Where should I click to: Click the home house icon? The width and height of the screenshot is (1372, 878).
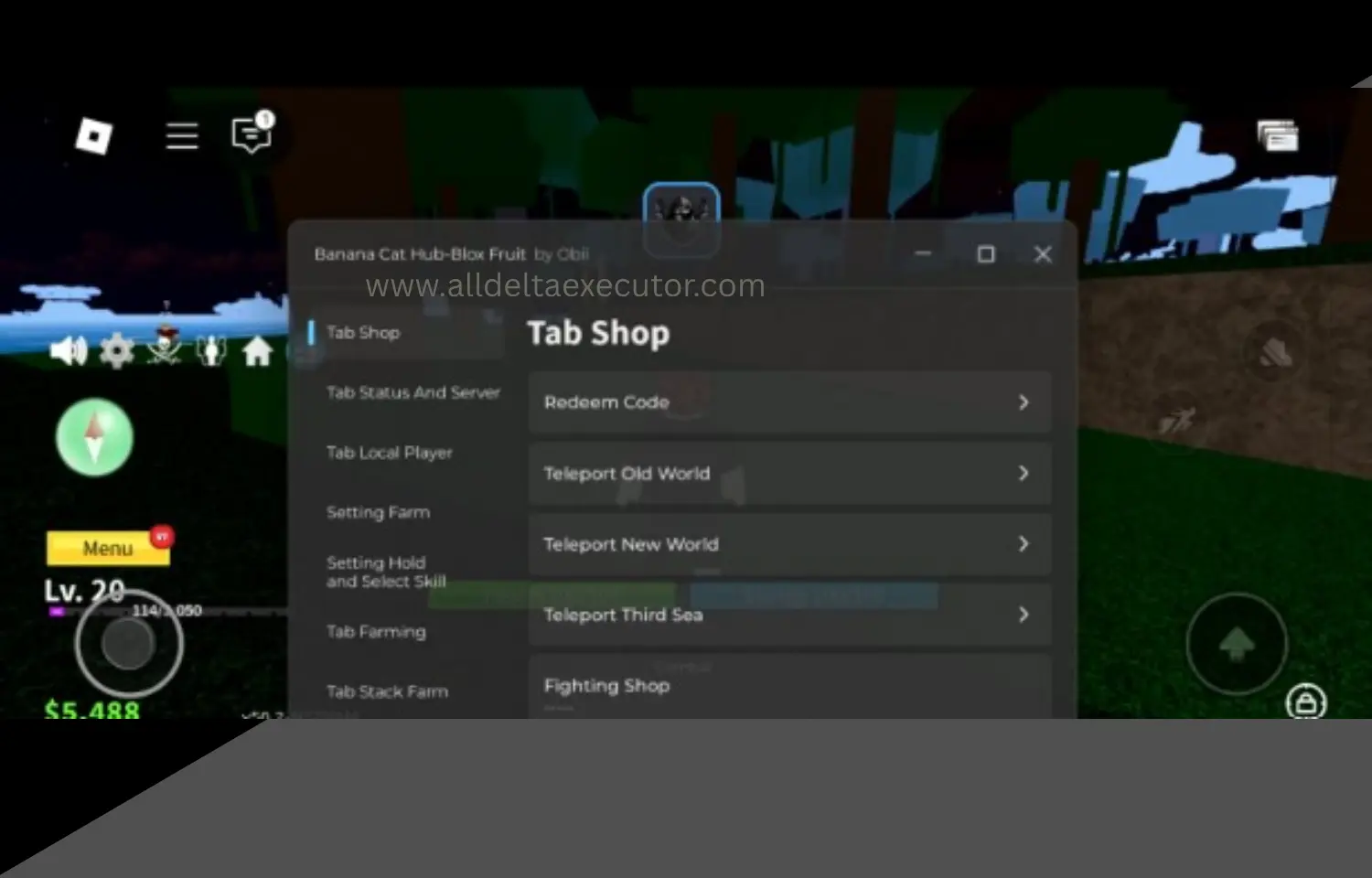(258, 350)
